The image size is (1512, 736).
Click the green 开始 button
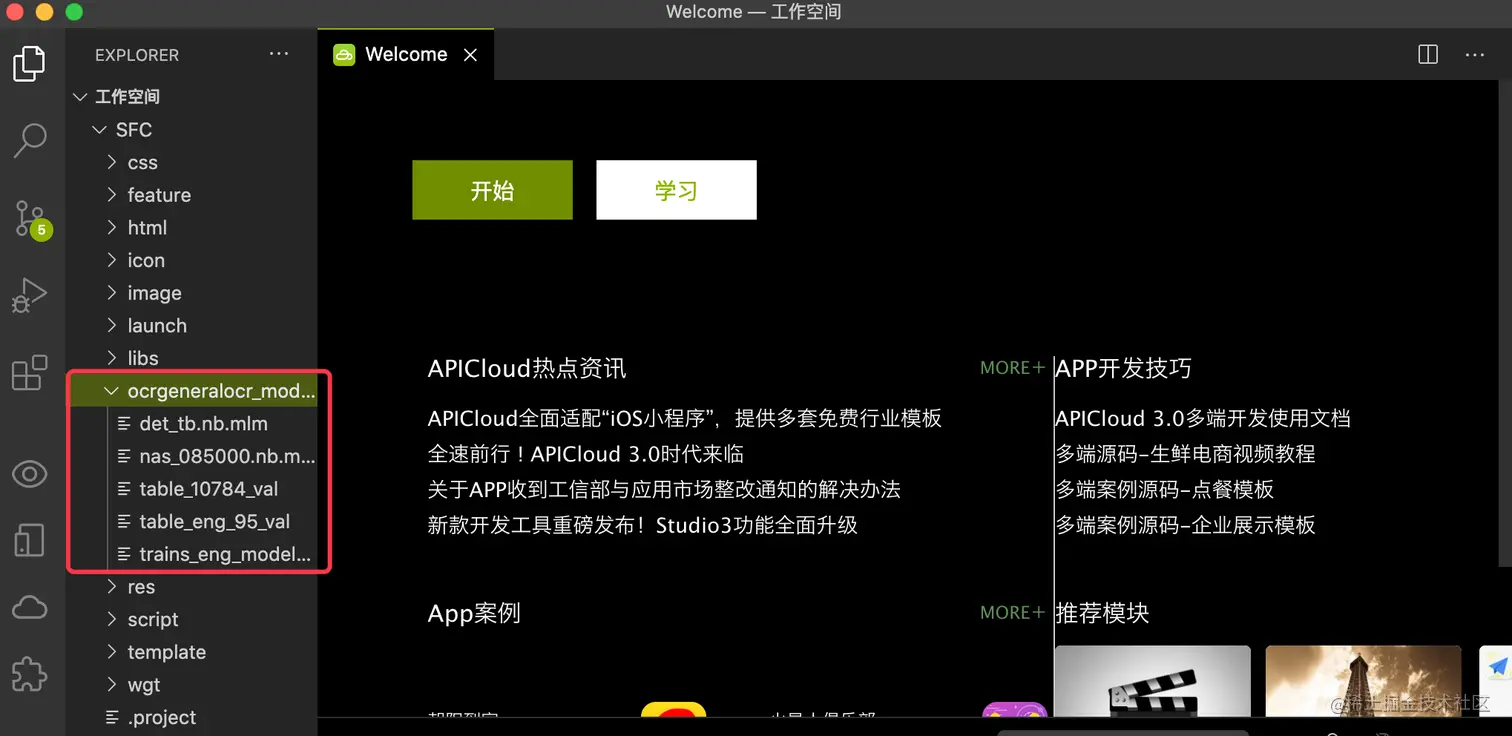(x=492, y=190)
